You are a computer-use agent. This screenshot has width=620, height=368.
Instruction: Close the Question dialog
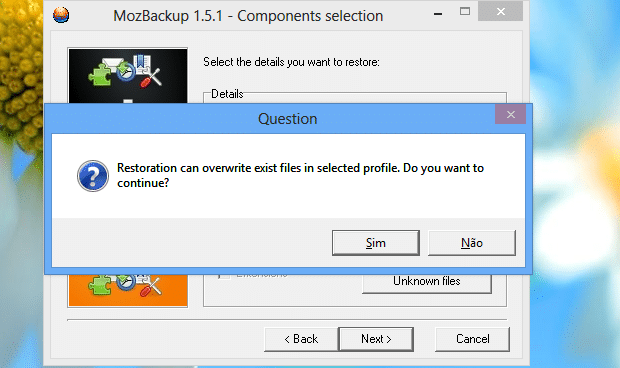pyautogui.click(x=510, y=115)
